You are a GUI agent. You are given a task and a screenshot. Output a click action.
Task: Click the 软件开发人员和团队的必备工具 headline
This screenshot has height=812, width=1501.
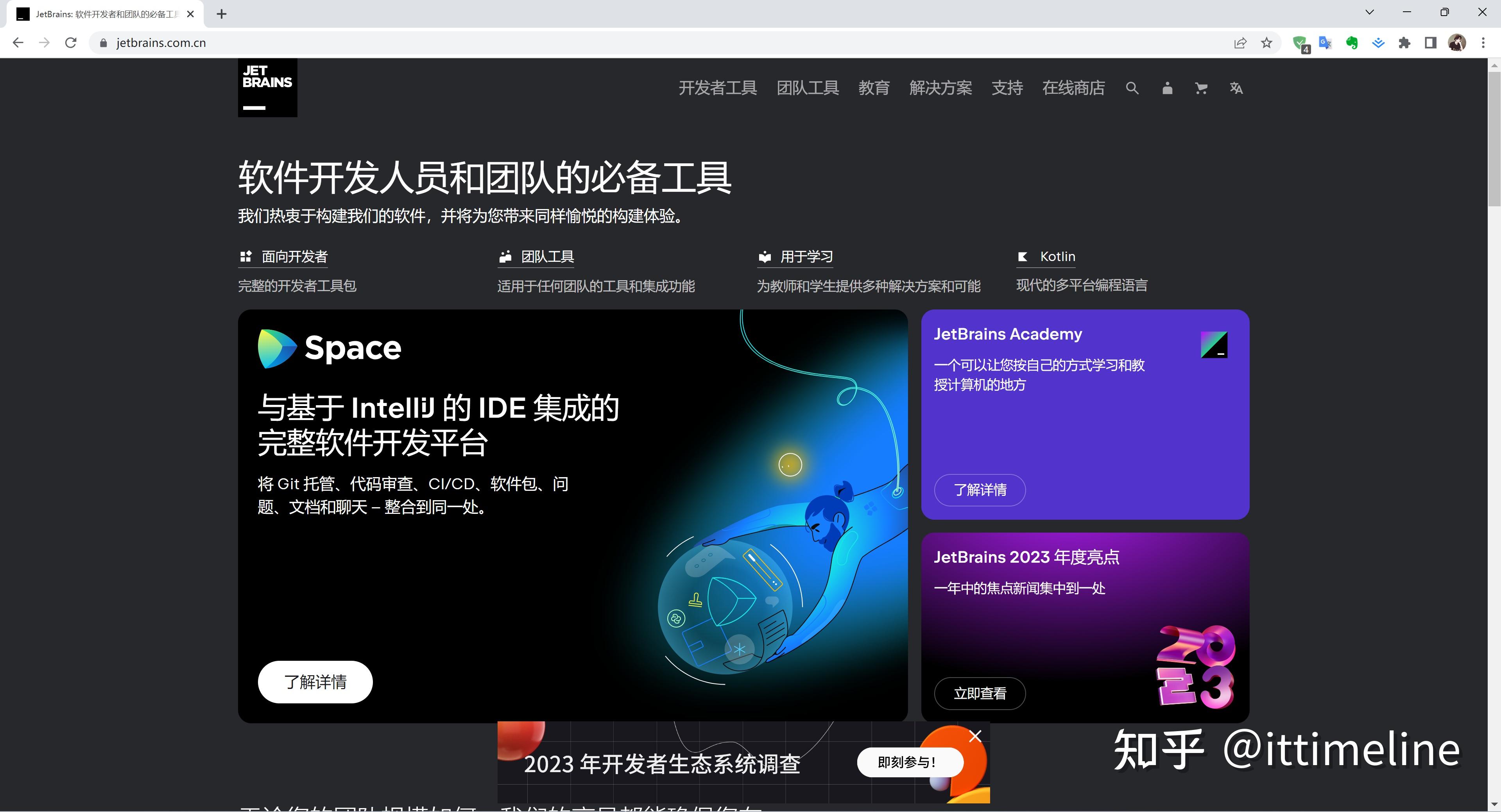(x=485, y=178)
